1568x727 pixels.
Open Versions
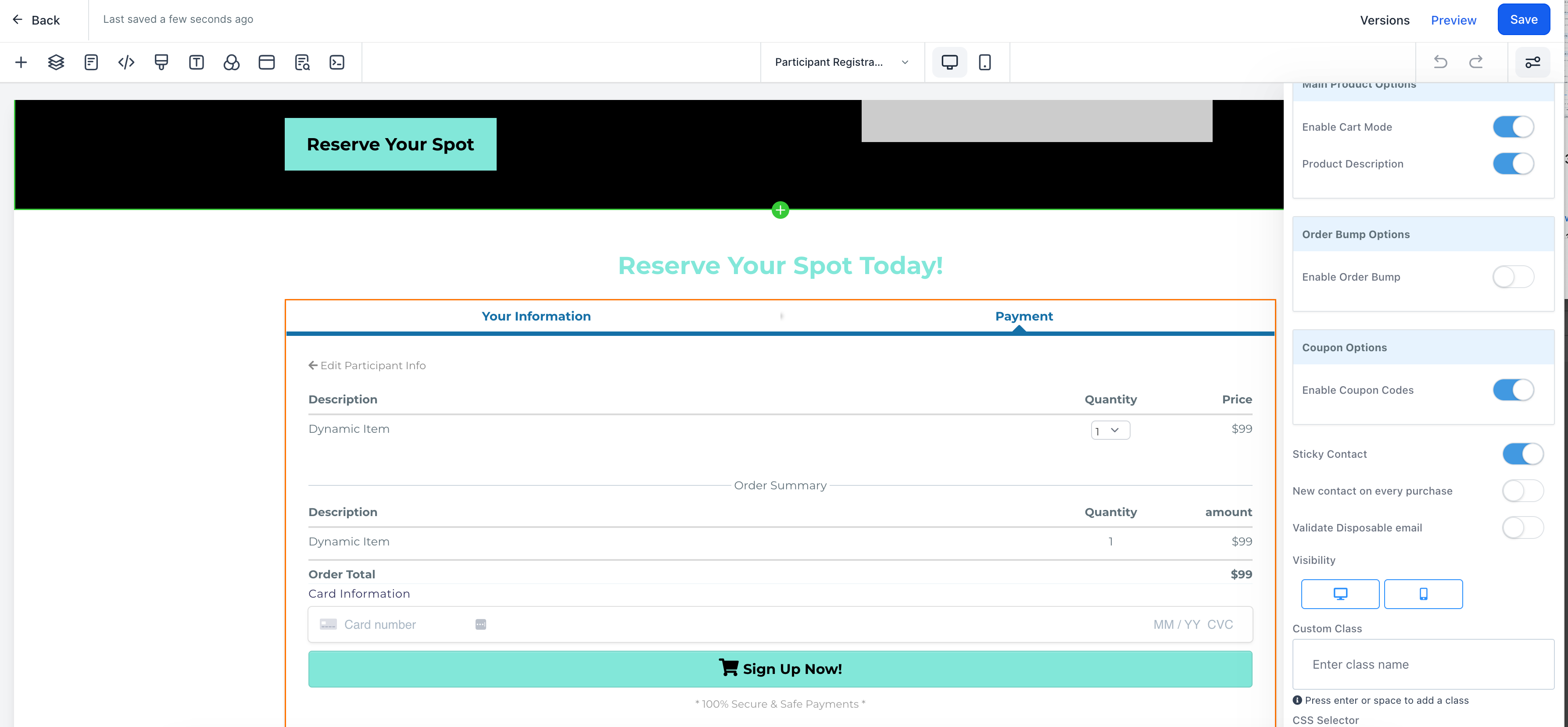point(1385,20)
